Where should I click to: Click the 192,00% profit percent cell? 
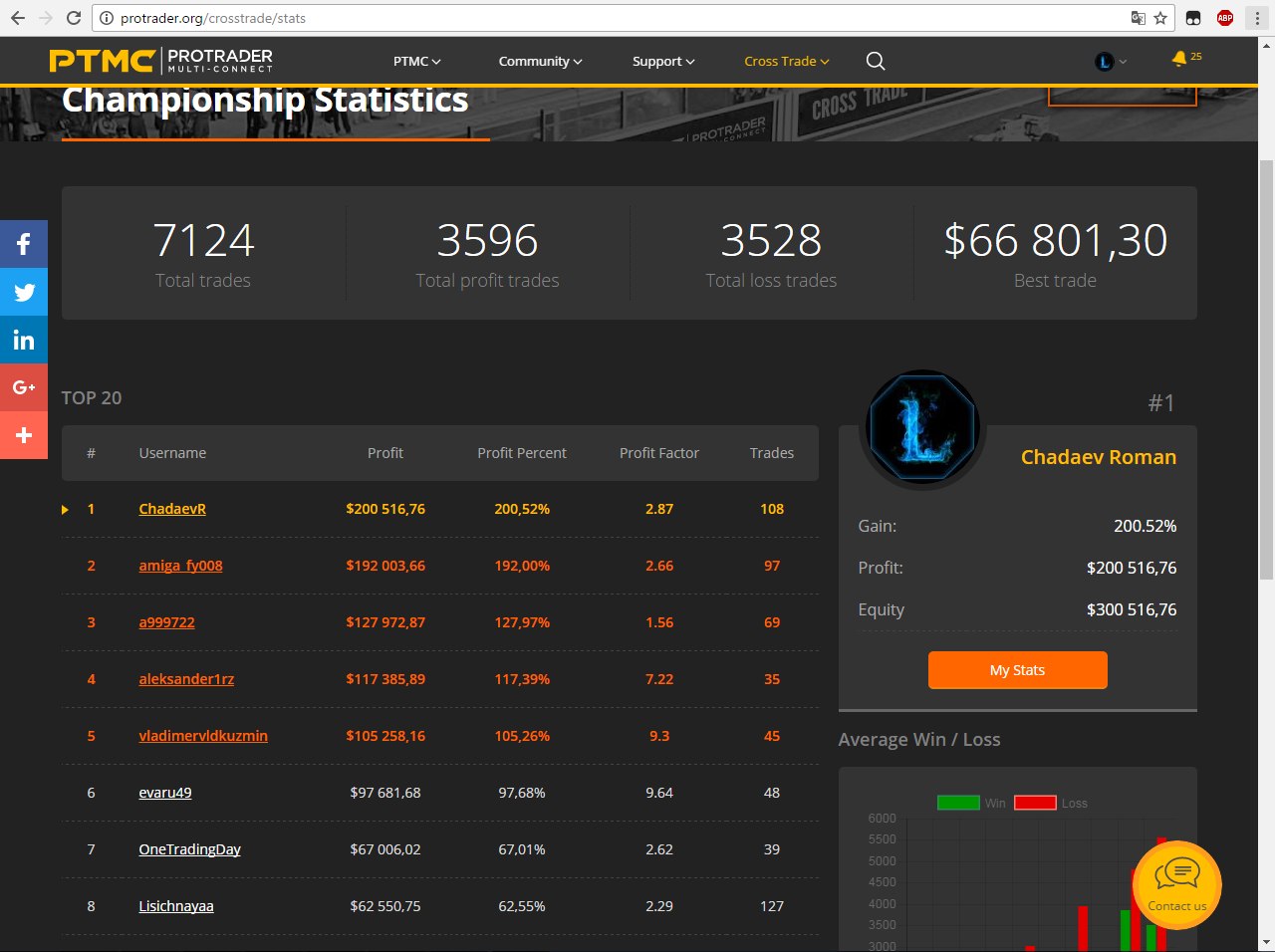[x=522, y=566]
